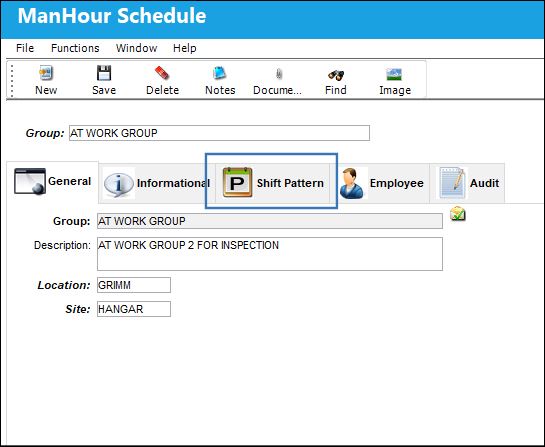
Task: Open the Employee tab
Action: (x=381, y=183)
